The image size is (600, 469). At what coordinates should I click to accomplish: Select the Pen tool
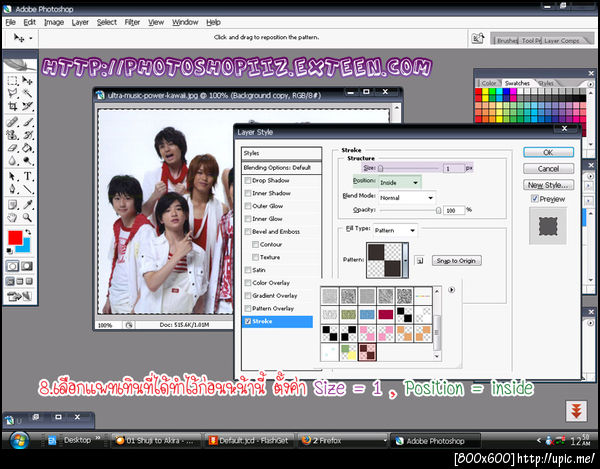(x=12, y=189)
